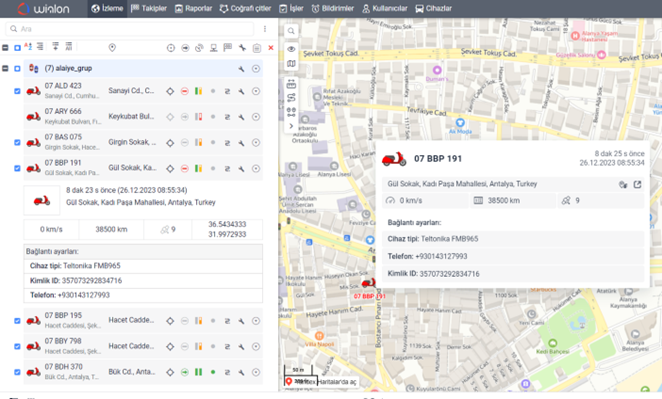This screenshot has width=662, height=399.
Task: Click Kimlik ID value in left details
Action: pyautogui.click(x=92, y=281)
